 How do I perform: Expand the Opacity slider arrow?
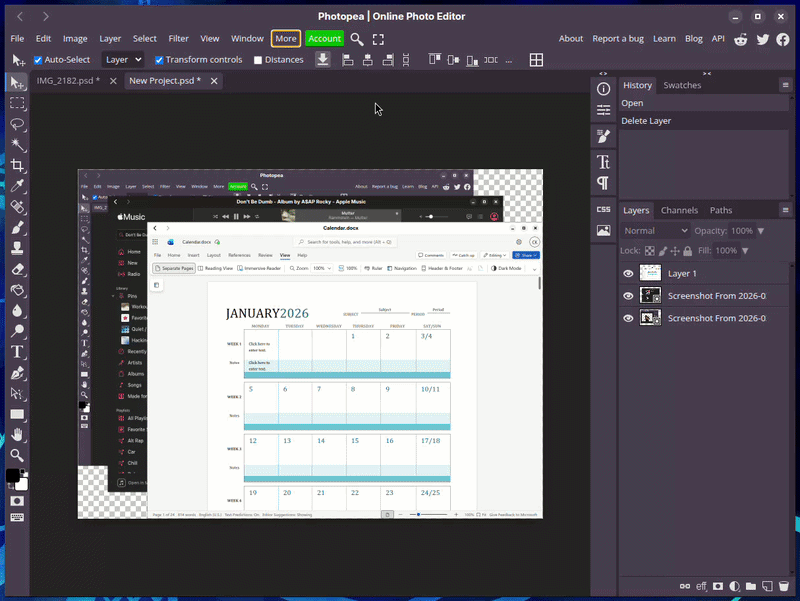[x=761, y=231]
